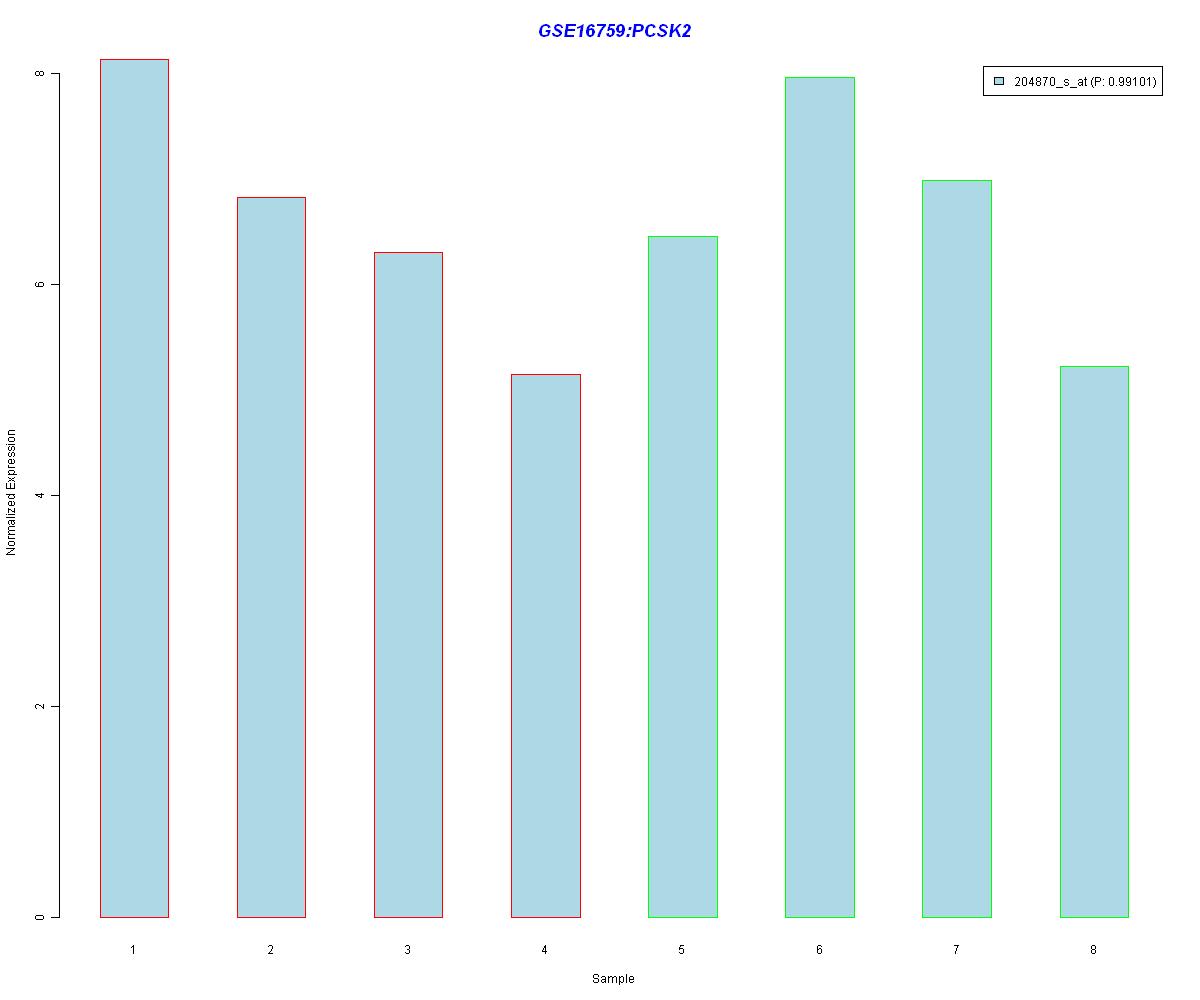Click the legend color box for 204870_s_at
Screen dimensions: 1200x1000
pyautogui.click(x=999, y=82)
